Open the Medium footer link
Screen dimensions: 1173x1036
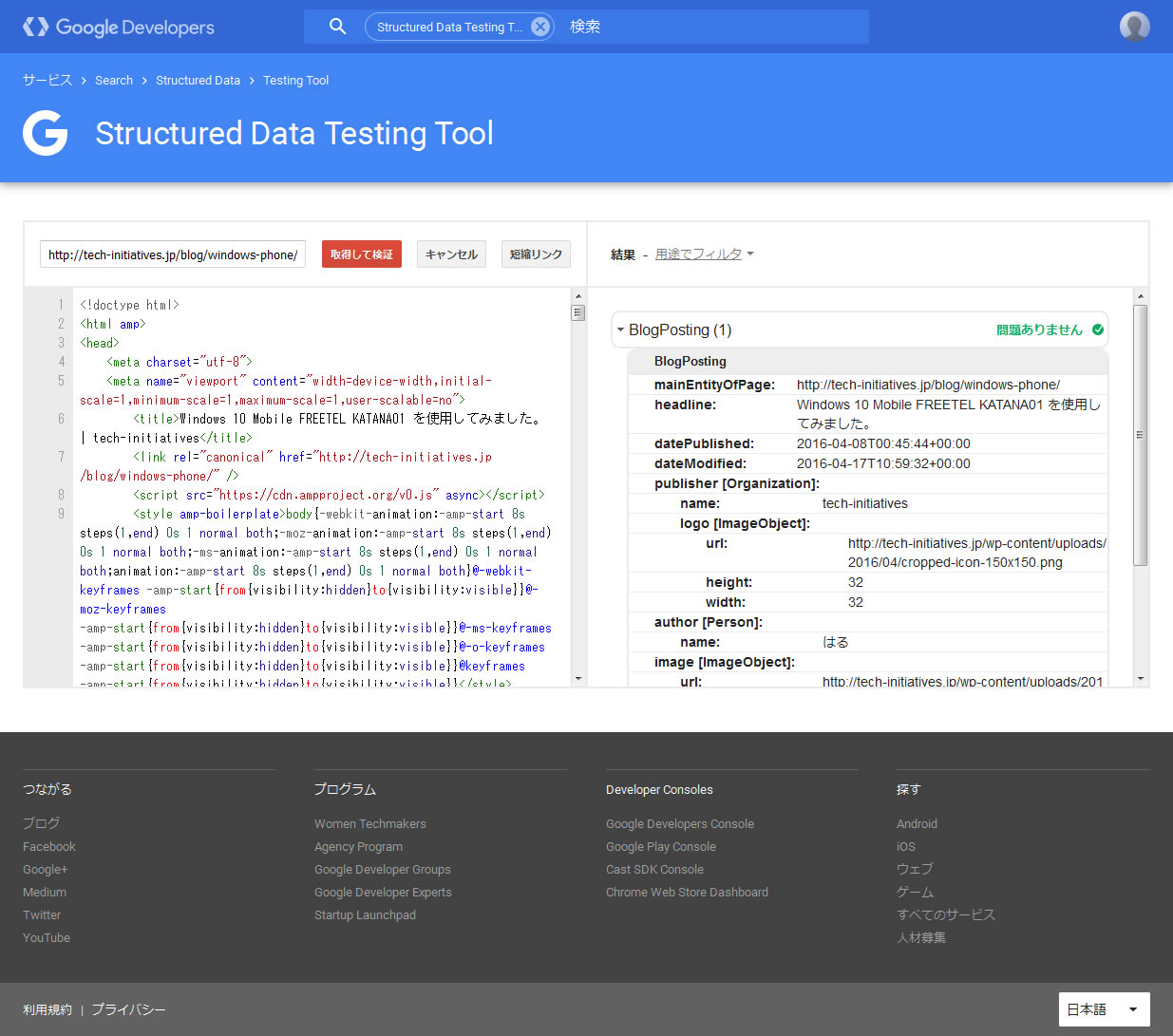click(x=45, y=892)
